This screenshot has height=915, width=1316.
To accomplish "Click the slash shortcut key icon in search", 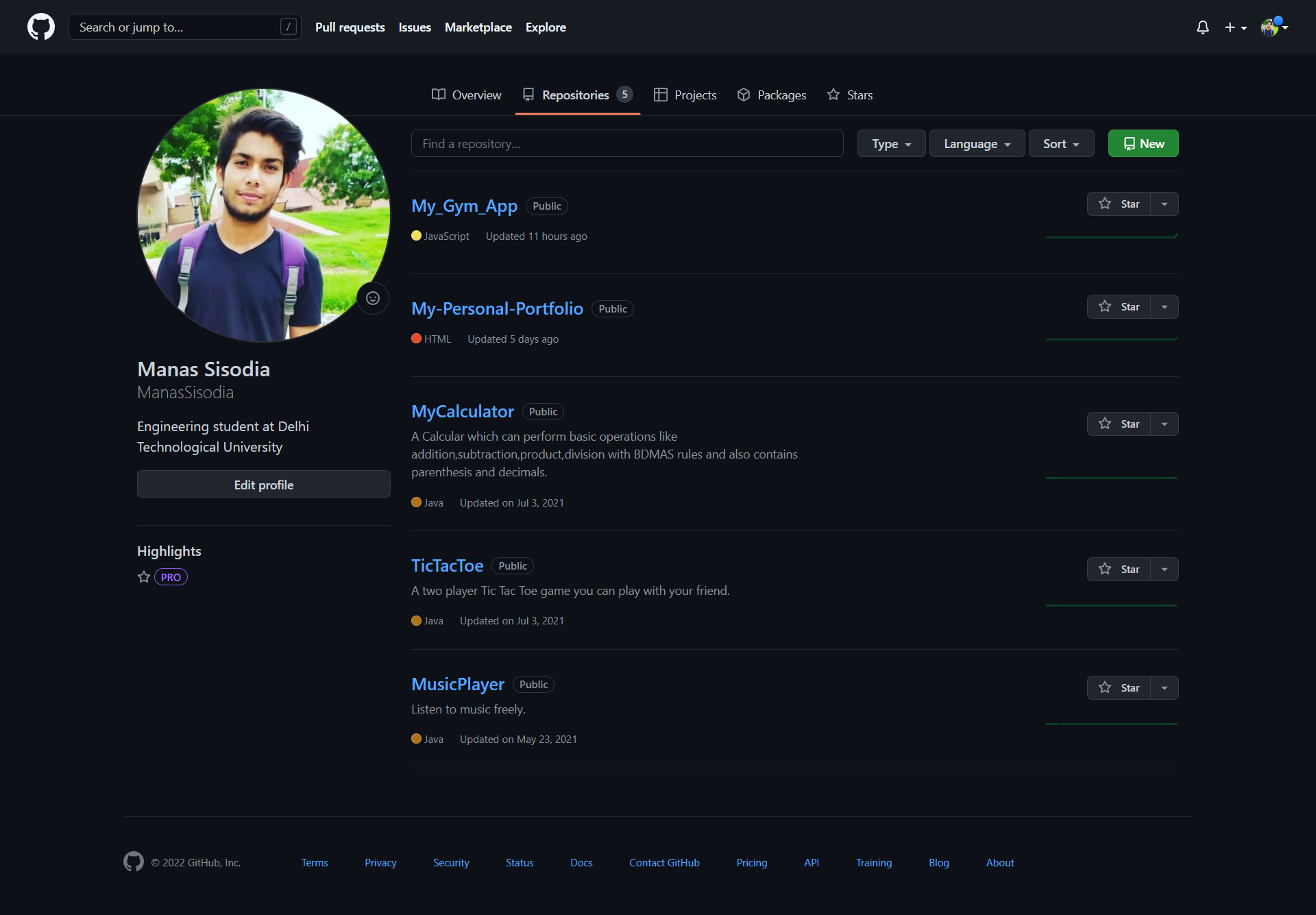I will coord(289,27).
